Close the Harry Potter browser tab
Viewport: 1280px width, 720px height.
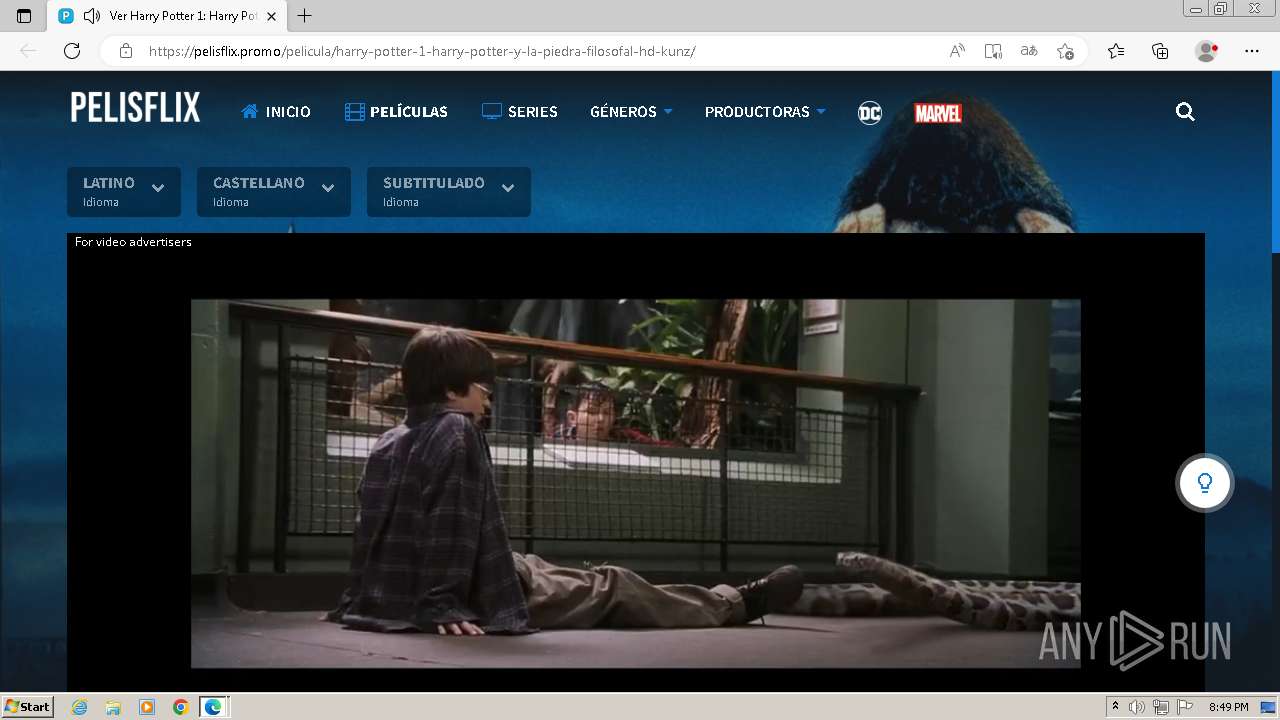pyautogui.click(x=271, y=16)
